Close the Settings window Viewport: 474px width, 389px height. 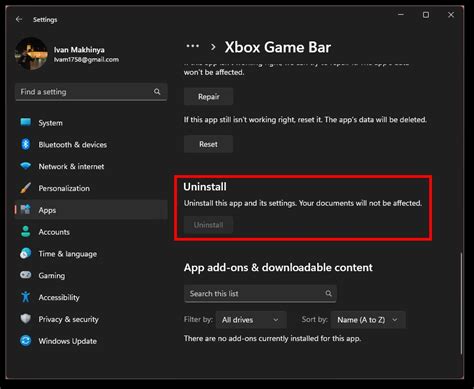coord(451,15)
